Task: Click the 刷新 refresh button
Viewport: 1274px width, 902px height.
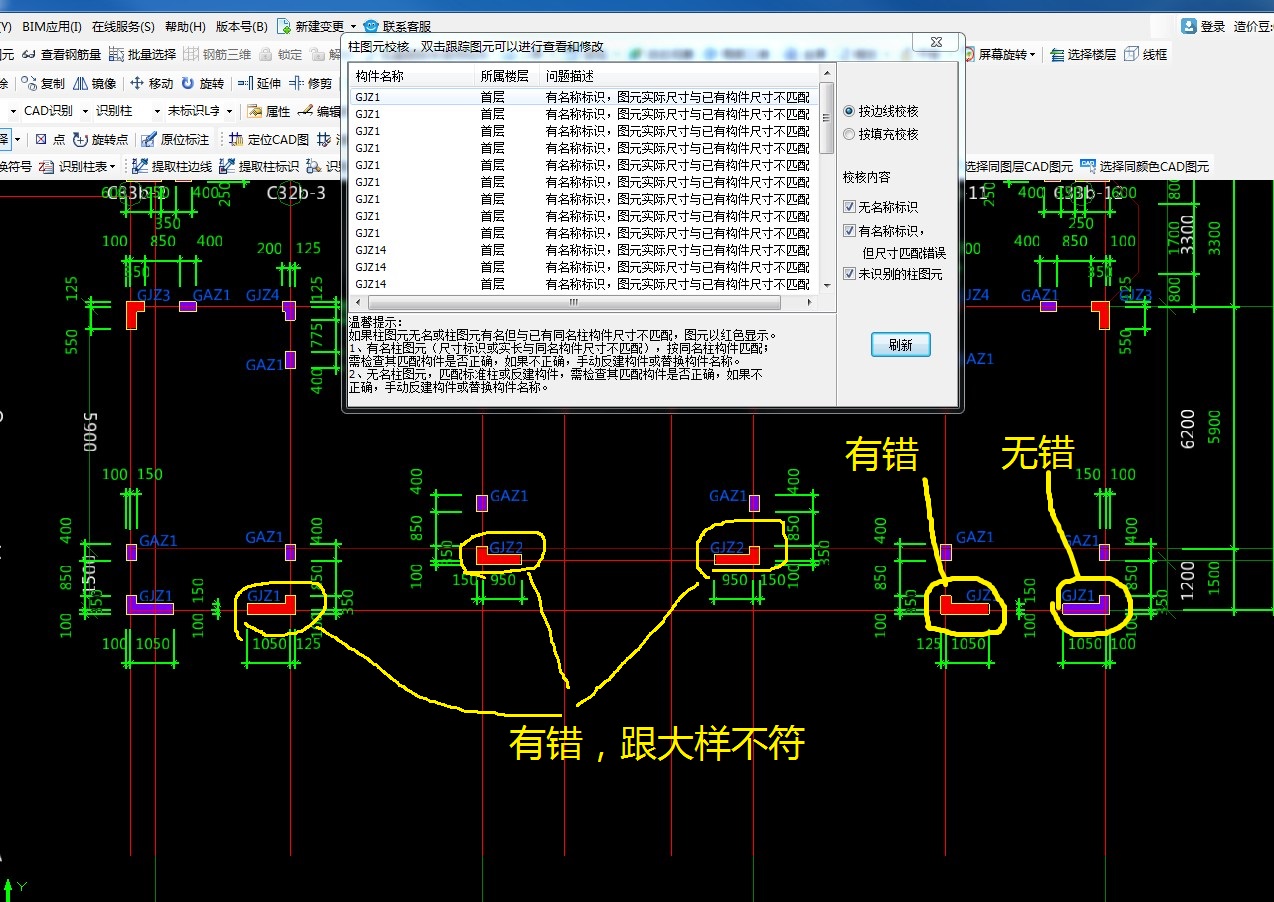Action: coord(900,345)
